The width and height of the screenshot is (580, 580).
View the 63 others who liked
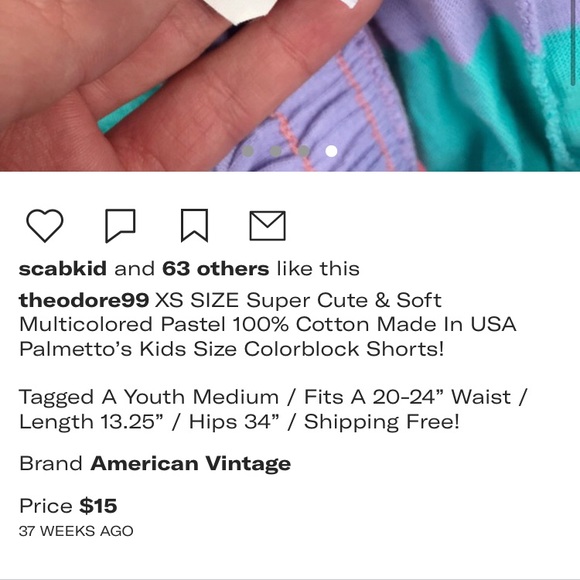[x=215, y=268]
